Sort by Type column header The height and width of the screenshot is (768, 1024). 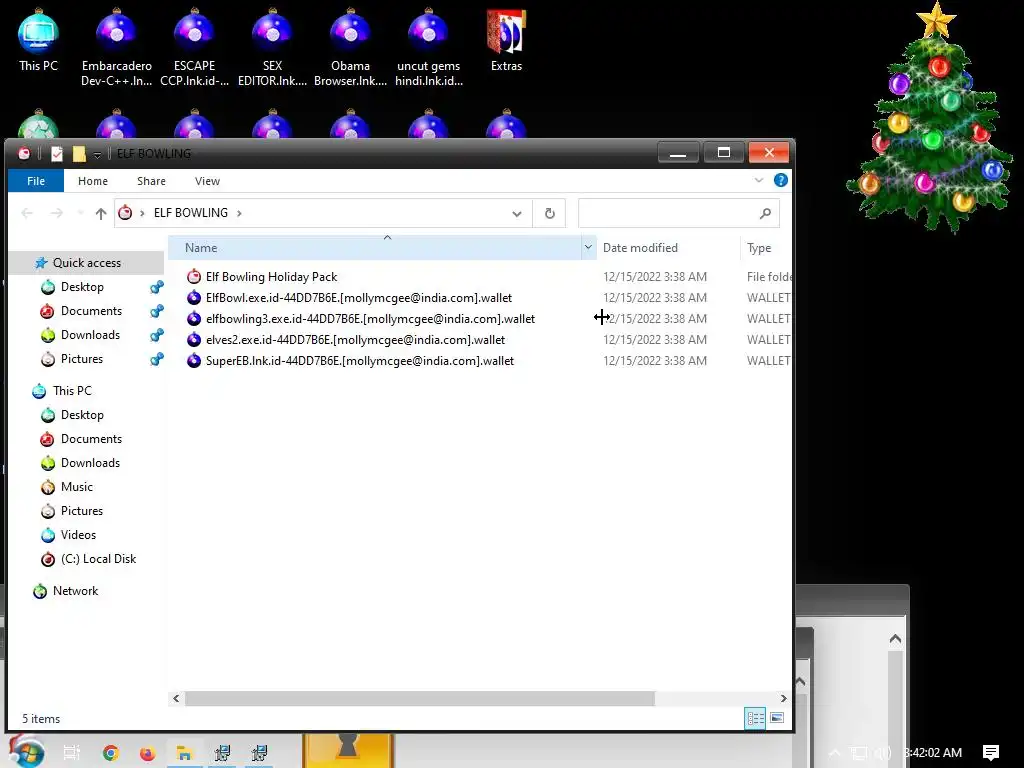pyautogui.click(x=767, y=248)
